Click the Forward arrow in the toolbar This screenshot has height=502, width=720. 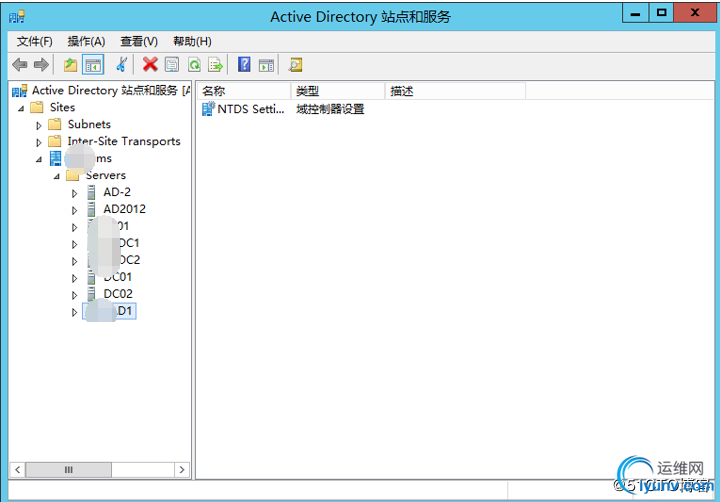point(41,65)
